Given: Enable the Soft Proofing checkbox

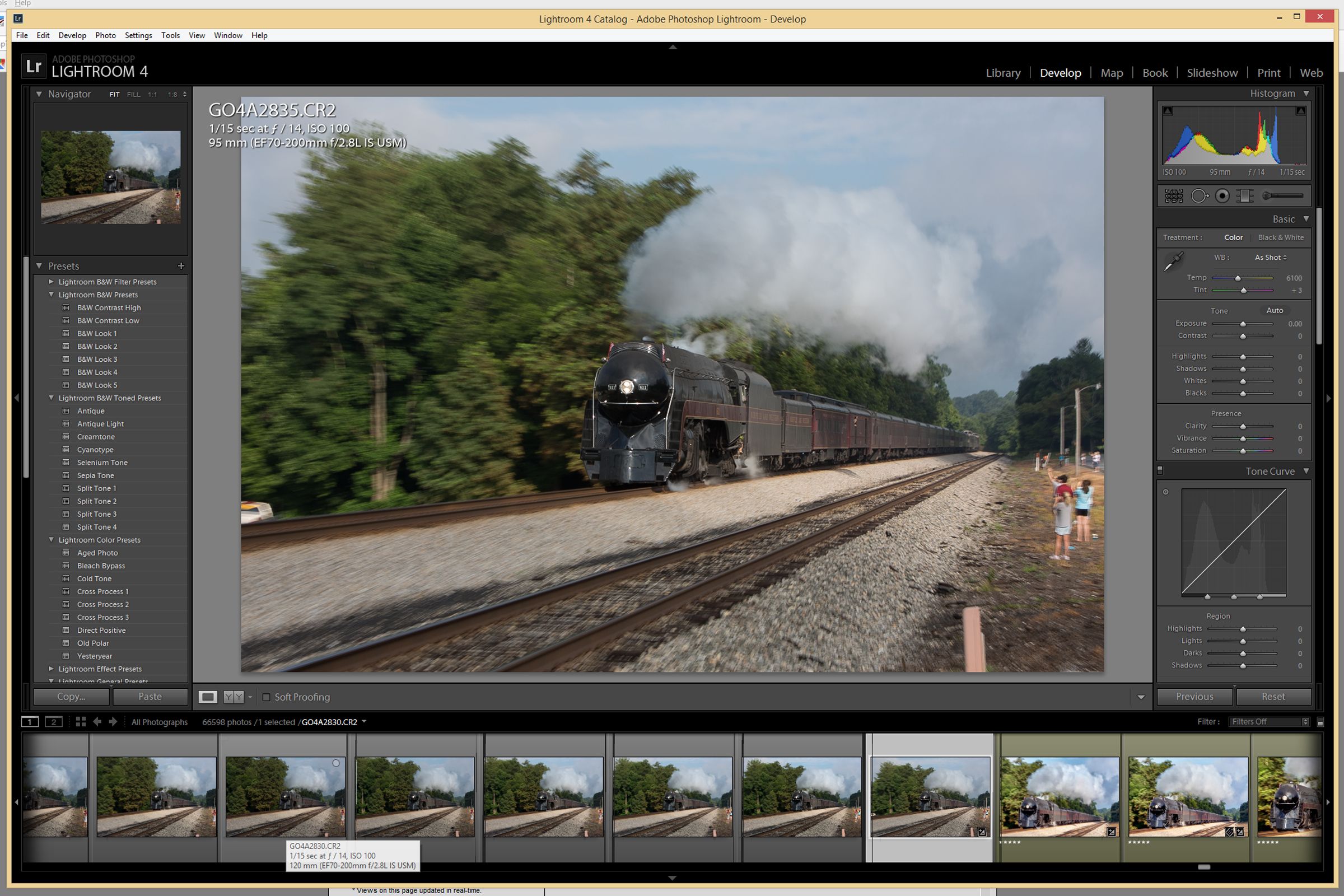Looking at the screenshot, I should pos(267,697).
